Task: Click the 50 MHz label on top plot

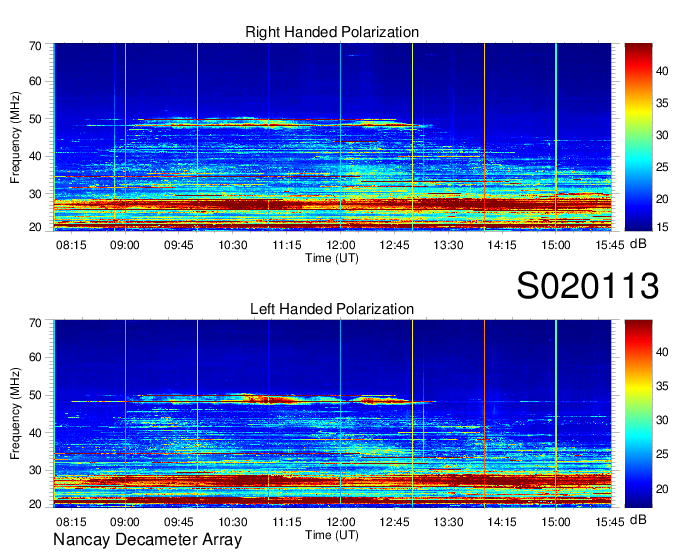Action: pos(36,119)
